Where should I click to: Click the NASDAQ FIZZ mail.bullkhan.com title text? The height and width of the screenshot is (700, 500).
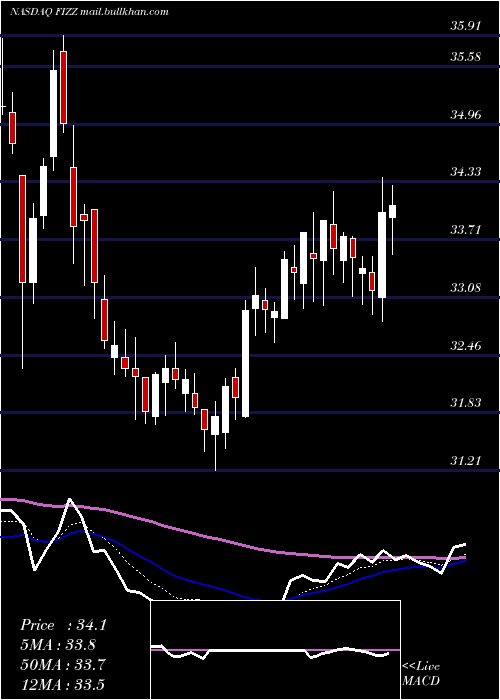point(89,12)
